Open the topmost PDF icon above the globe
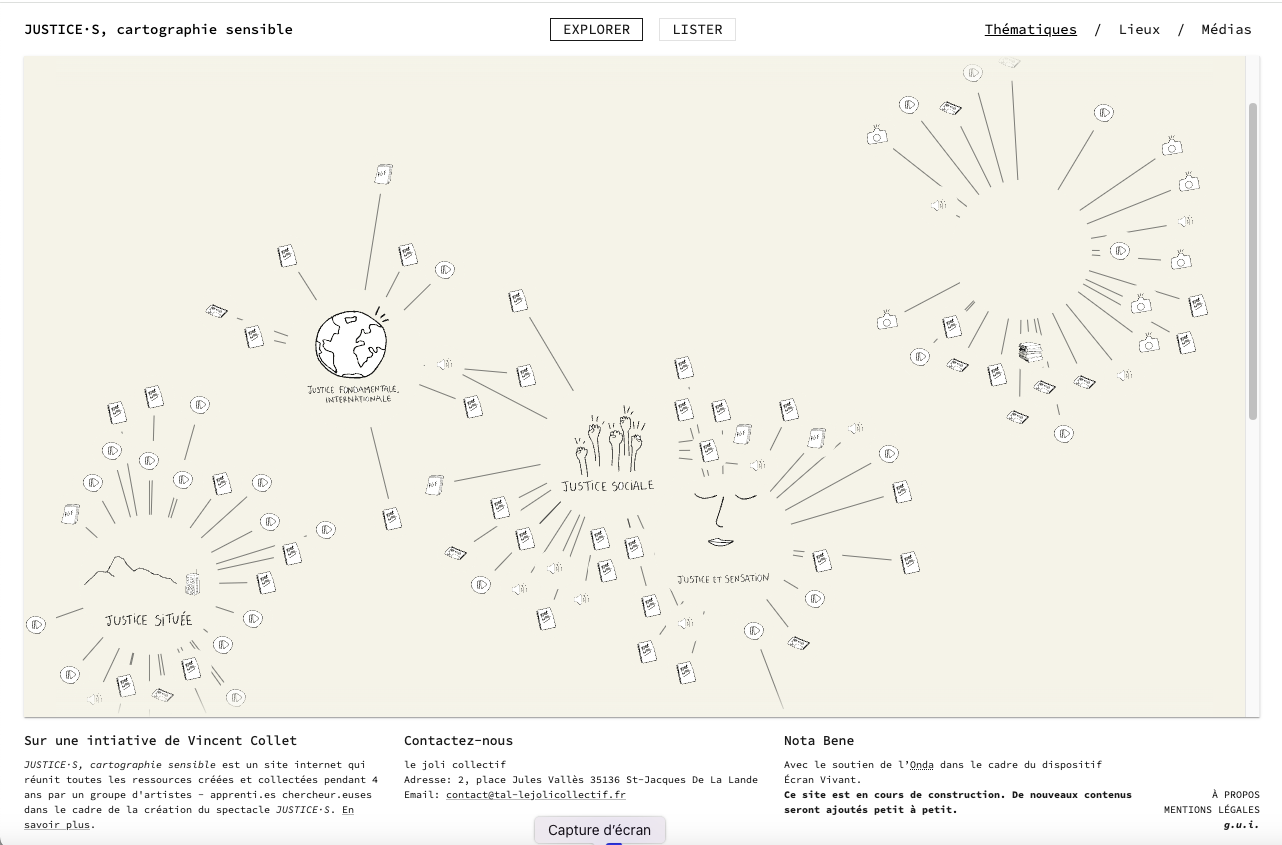Image resolution: width=1282 pixels, height=845 pixels. 383,174
